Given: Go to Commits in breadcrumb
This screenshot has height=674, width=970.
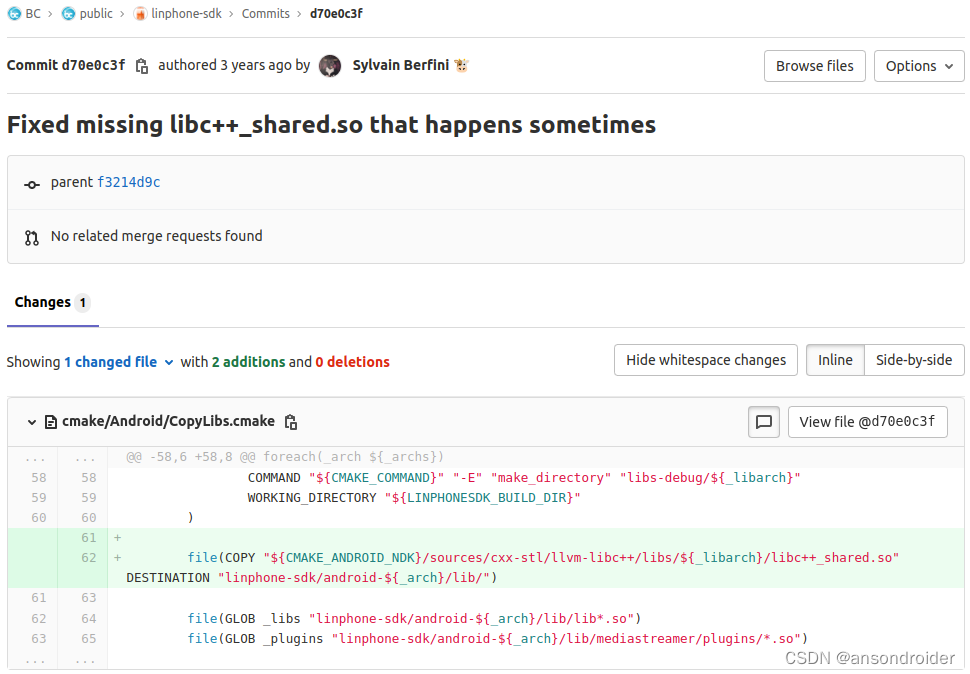Looking at the screenshot, I should tap(265, 14).
